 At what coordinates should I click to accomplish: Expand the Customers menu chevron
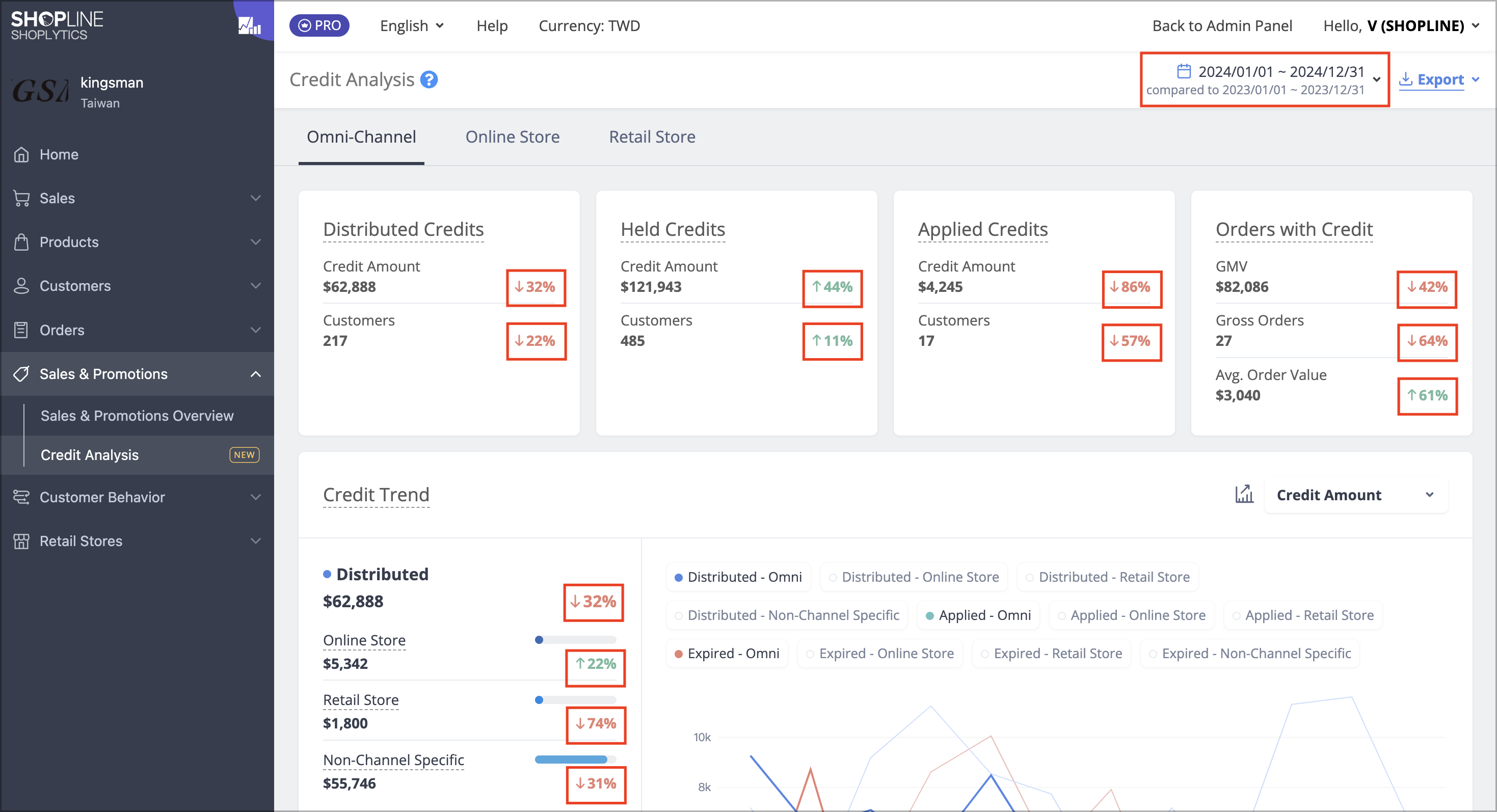pos(256,286)
